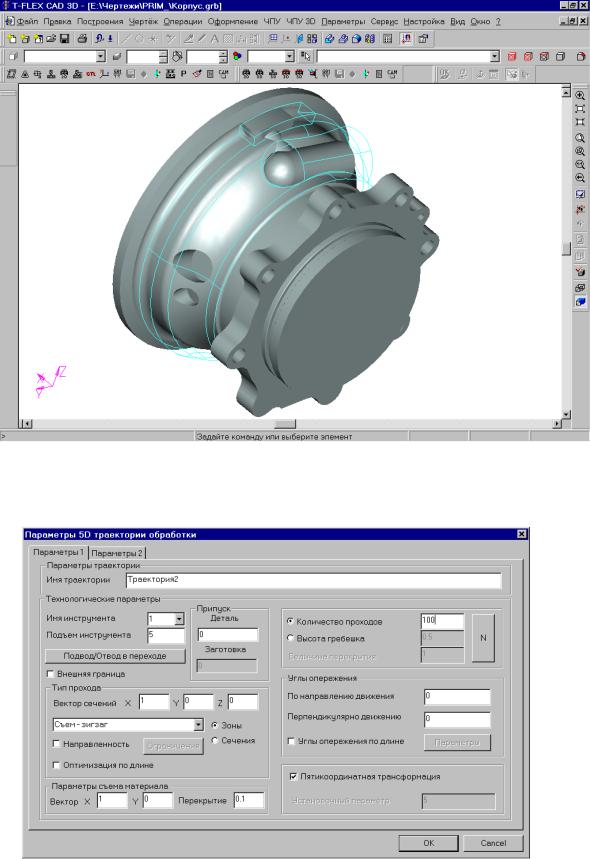Open the wide rightmost toolbar combo box

pos(495,56)
